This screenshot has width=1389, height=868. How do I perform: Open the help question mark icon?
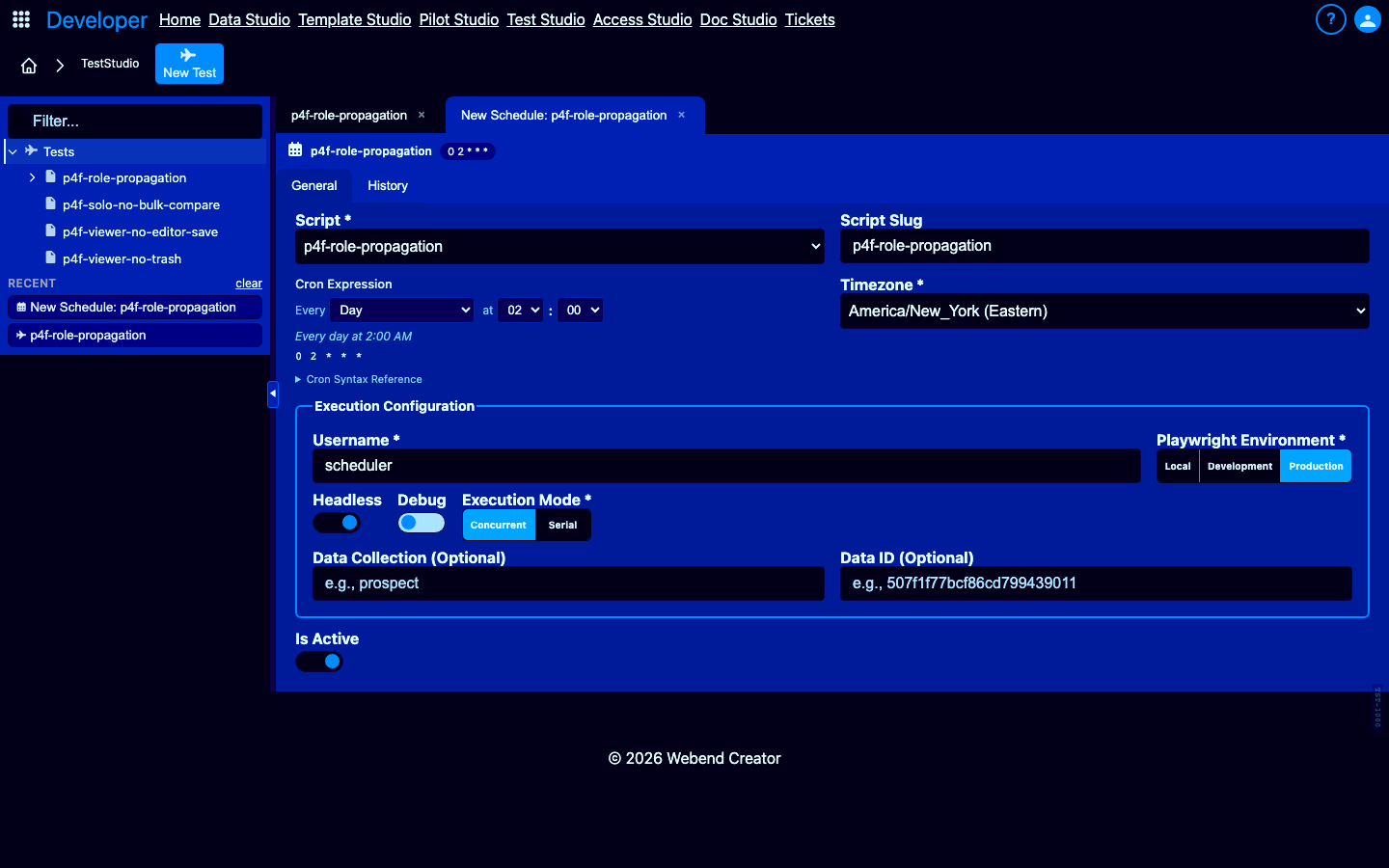[1330, 19]
